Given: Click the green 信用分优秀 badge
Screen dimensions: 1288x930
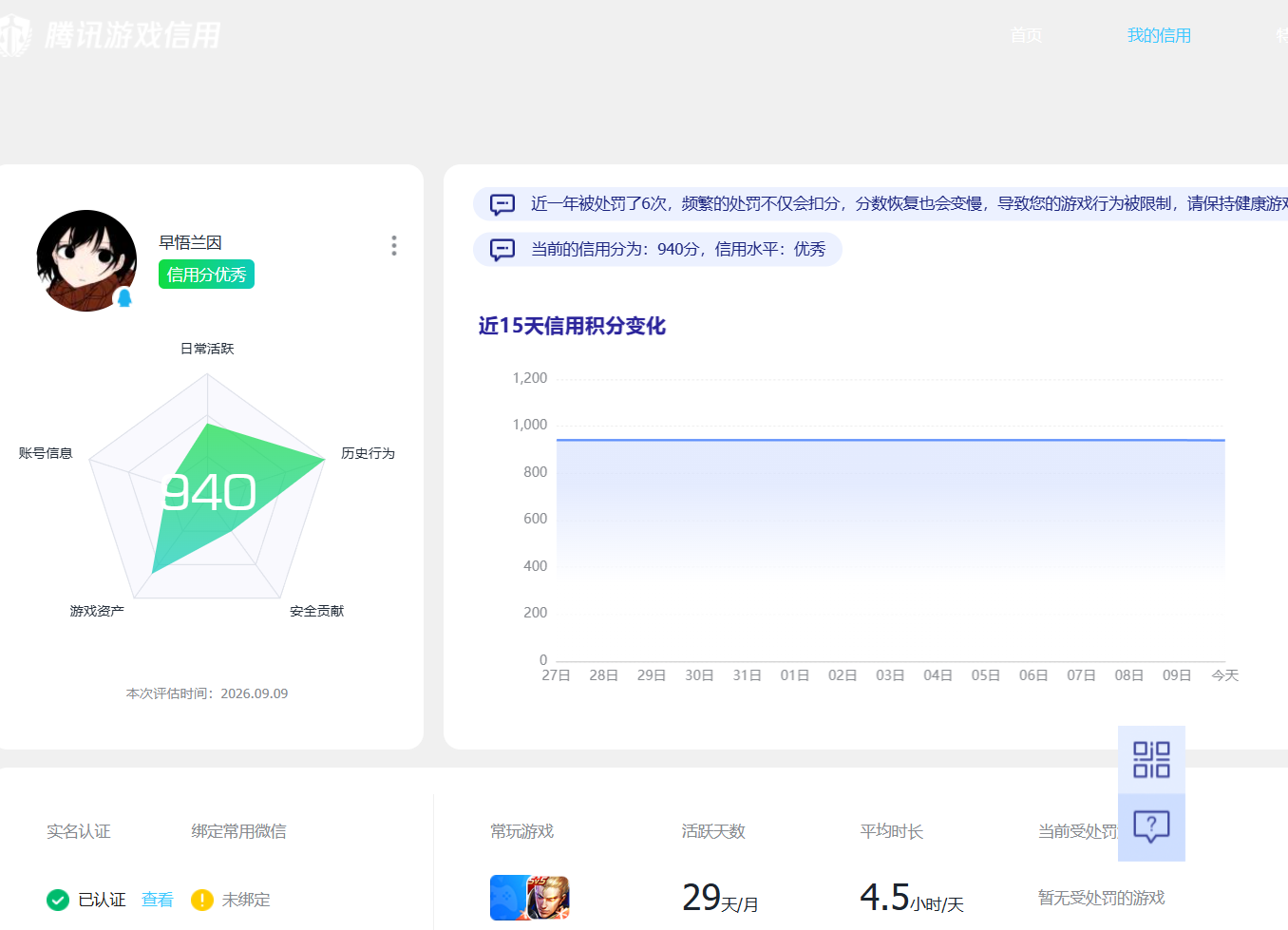Looking at the screenshot, I should (206, 275).
